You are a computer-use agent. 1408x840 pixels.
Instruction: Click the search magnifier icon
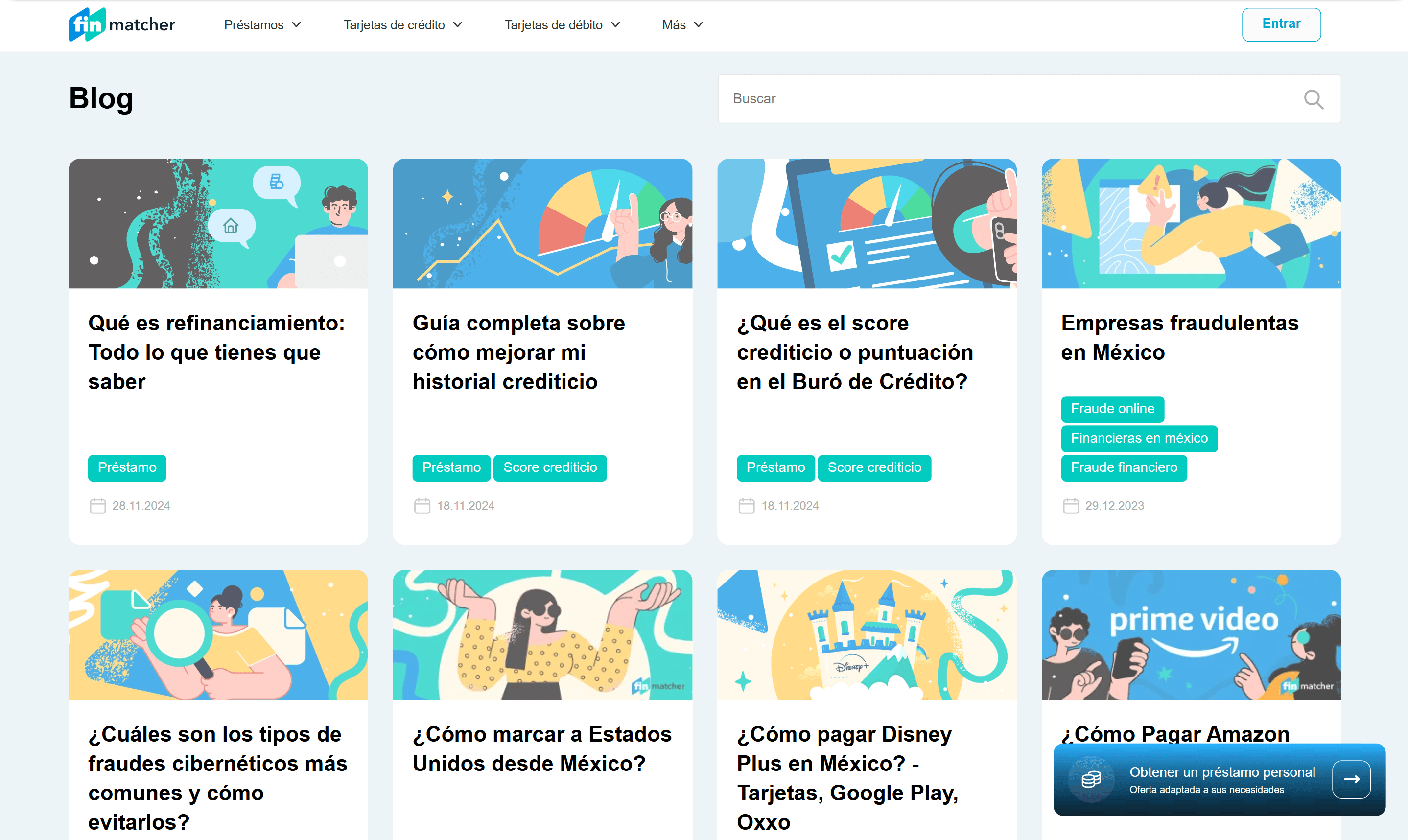[1314, 99]
